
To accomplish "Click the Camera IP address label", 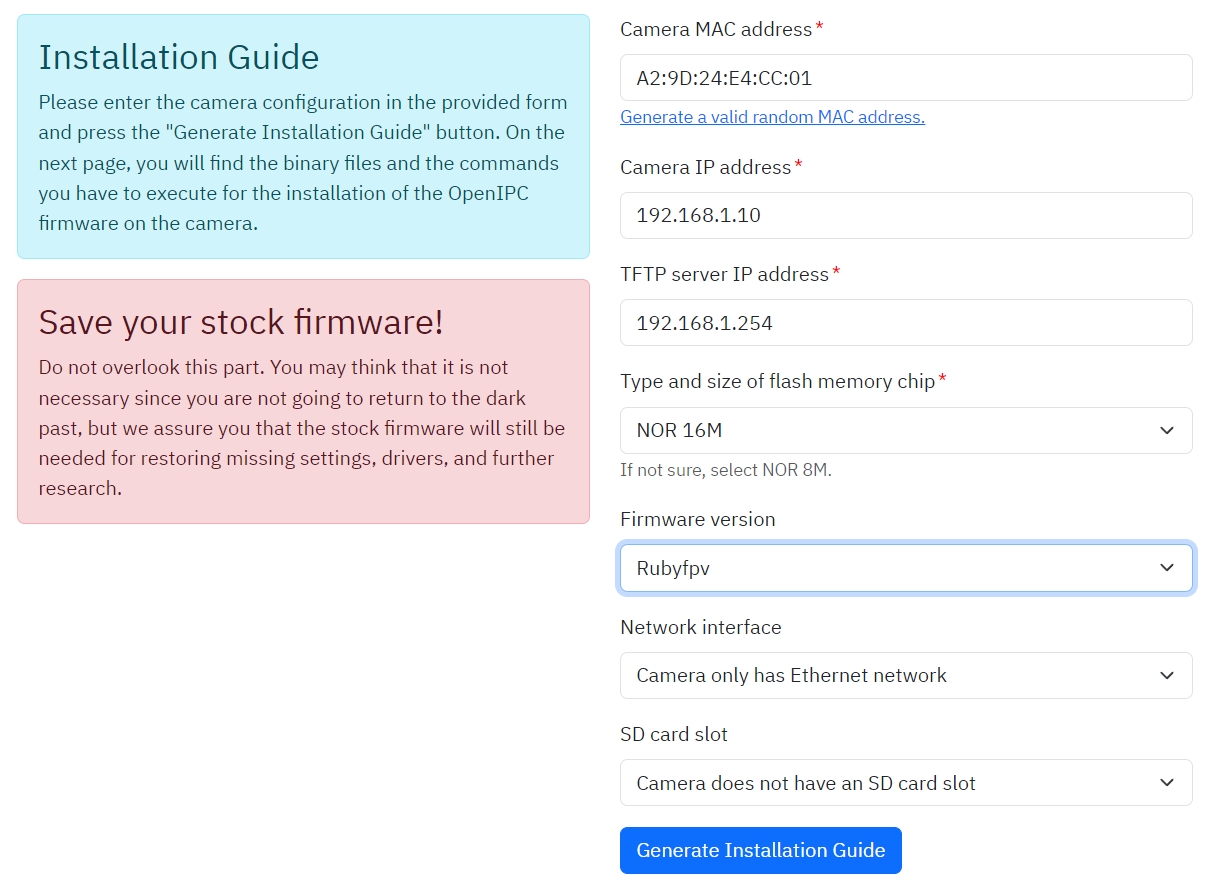I will [x=706, y=167].
